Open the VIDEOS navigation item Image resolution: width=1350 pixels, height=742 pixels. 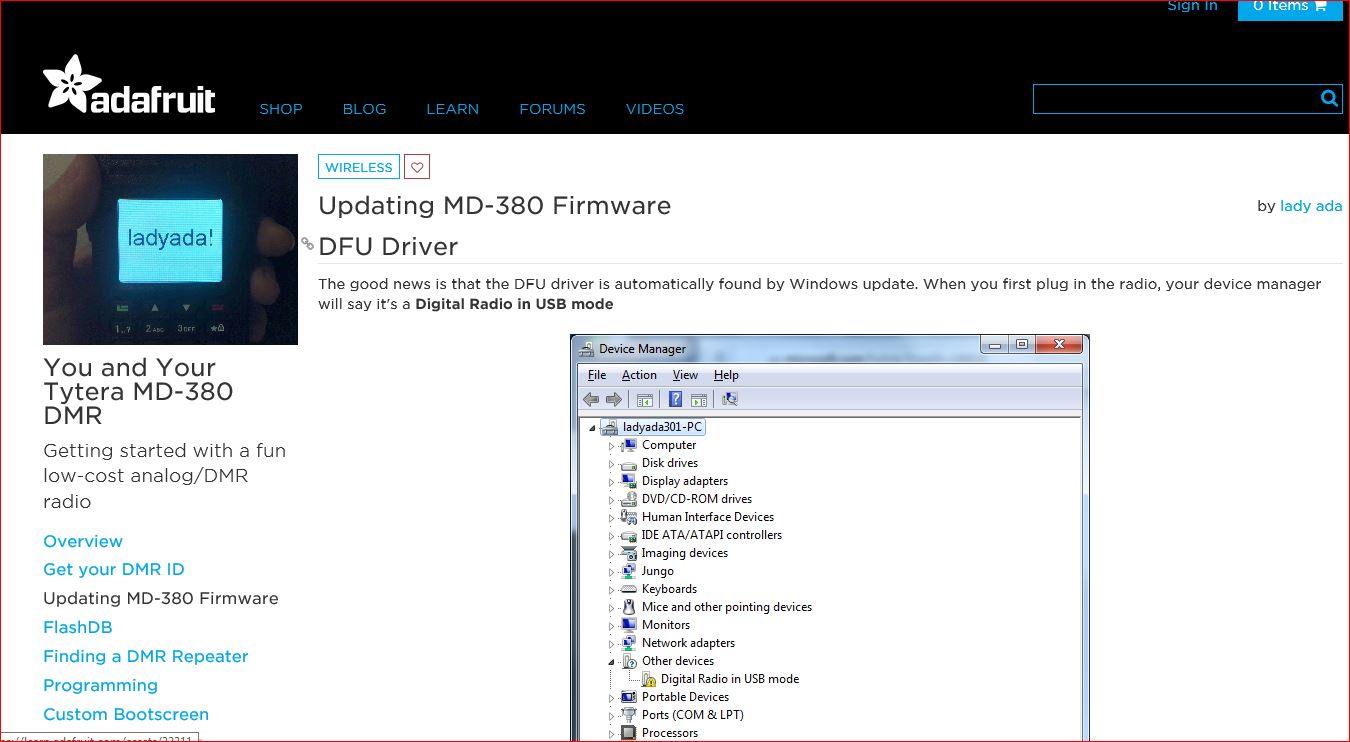655,109
